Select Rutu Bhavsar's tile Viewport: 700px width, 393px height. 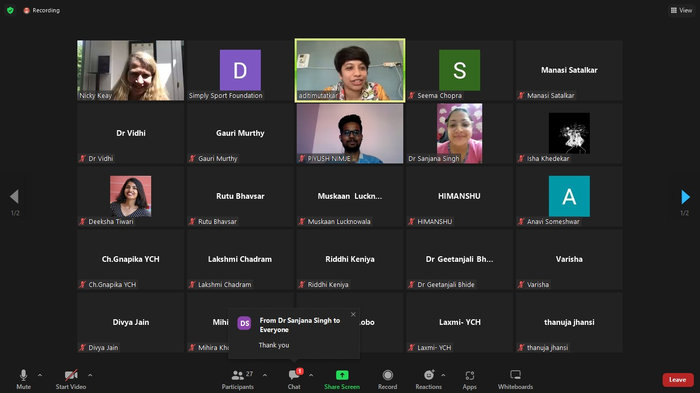(240, 196)
